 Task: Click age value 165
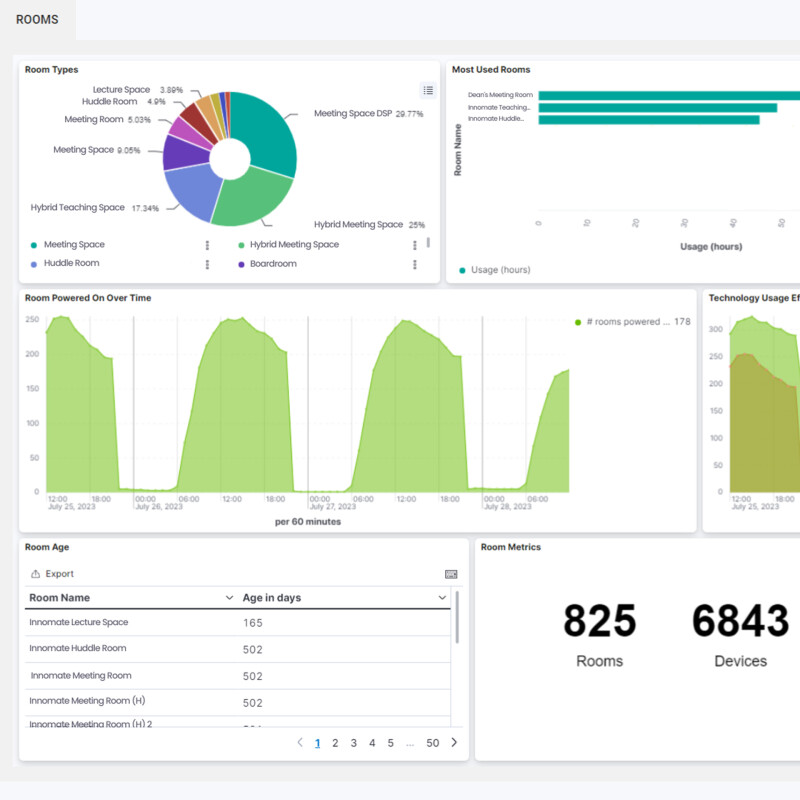(253, 623)
